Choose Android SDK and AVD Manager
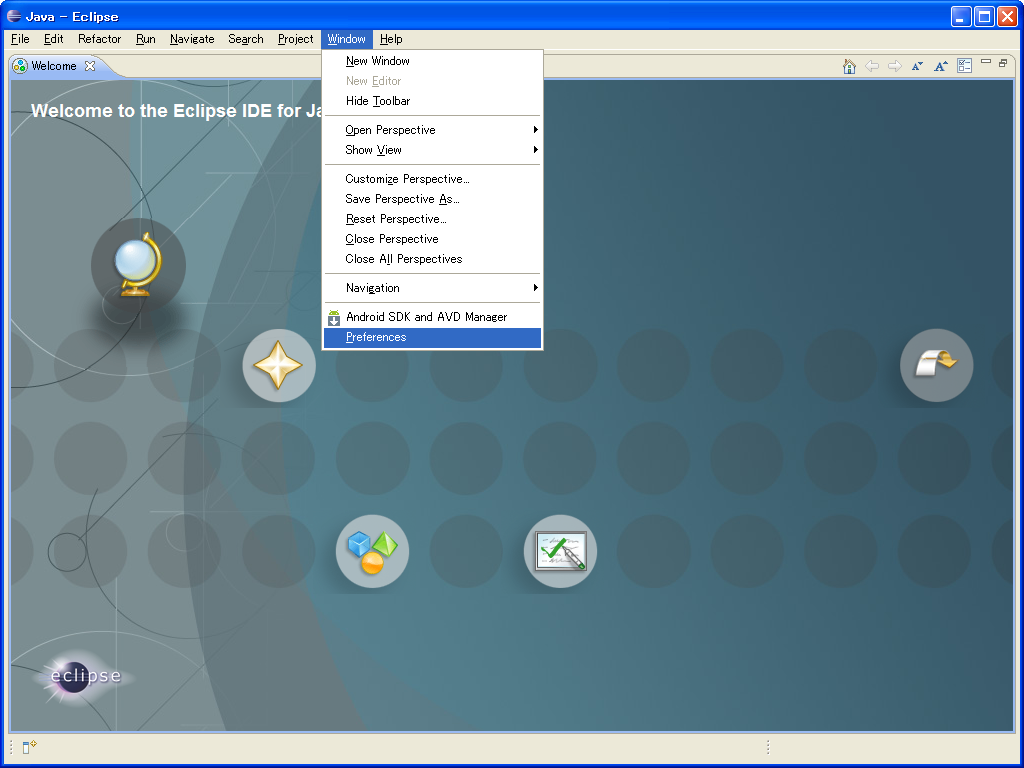Screen dimensions: 1024x768 426,317
